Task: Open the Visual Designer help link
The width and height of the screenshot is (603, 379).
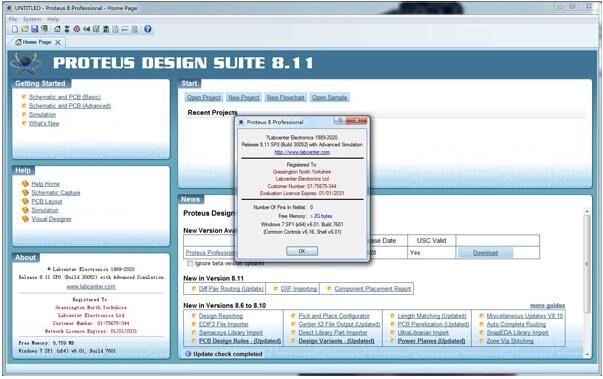Action: click(x=52, y=219)
